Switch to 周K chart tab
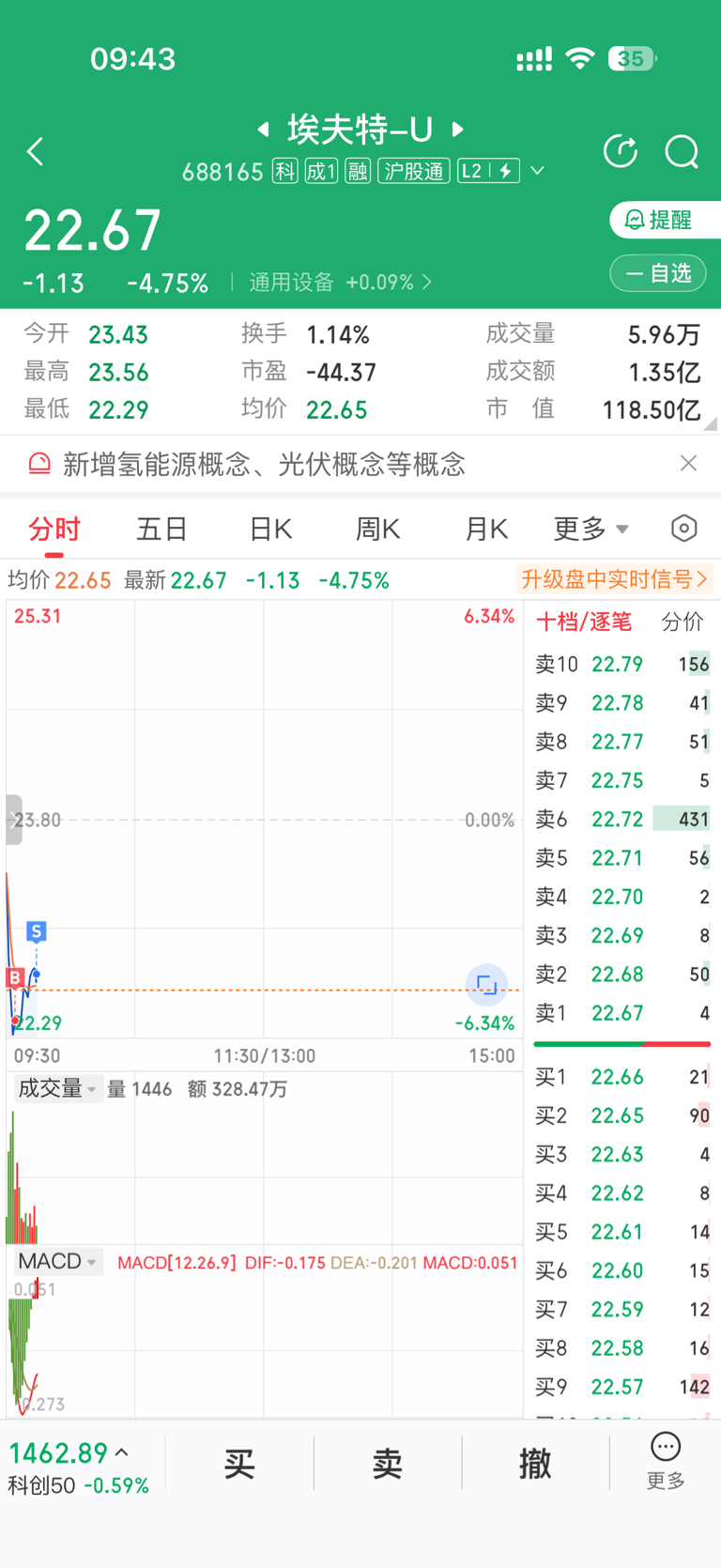721x1568 pixels. [378, 530]
